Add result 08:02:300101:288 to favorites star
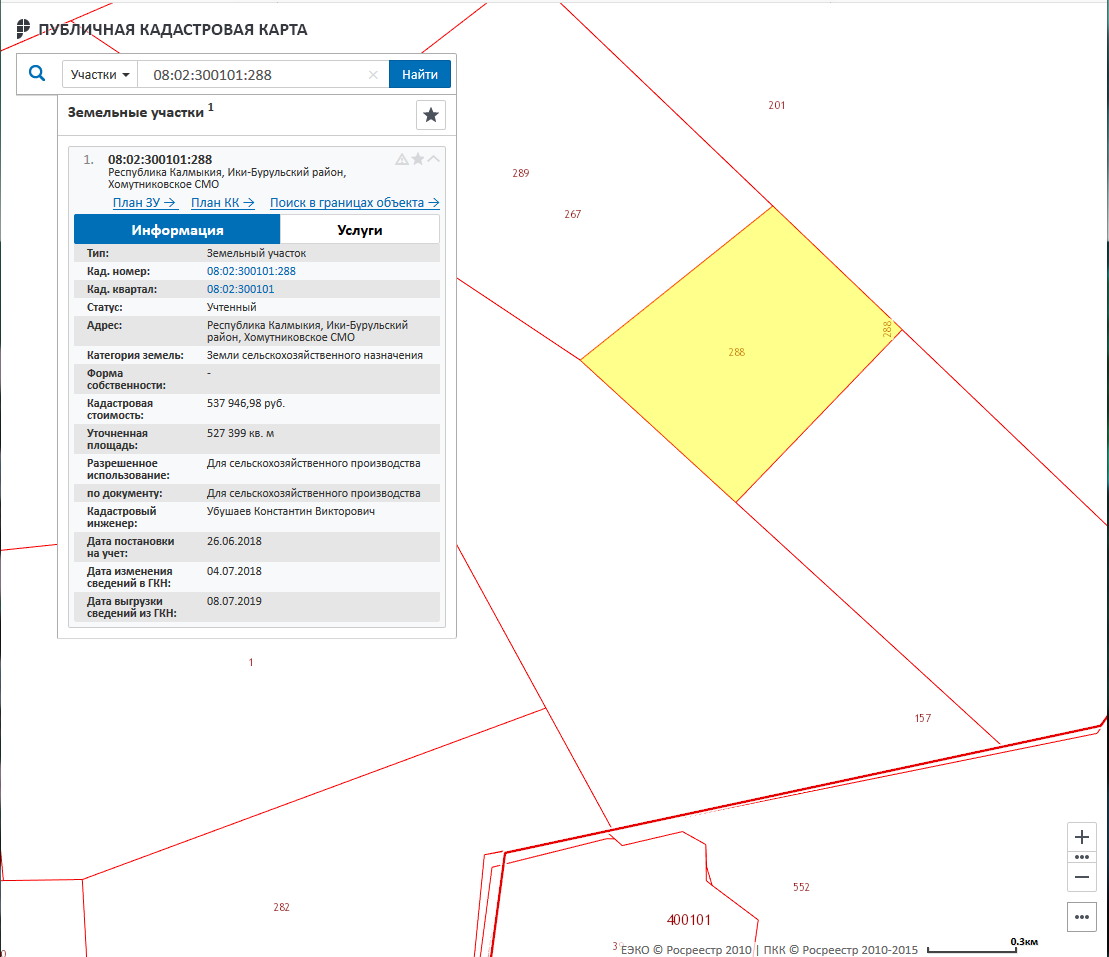The height and width of the screenshot is (957, 1109). pyautogui.click(x=418, y=159)
